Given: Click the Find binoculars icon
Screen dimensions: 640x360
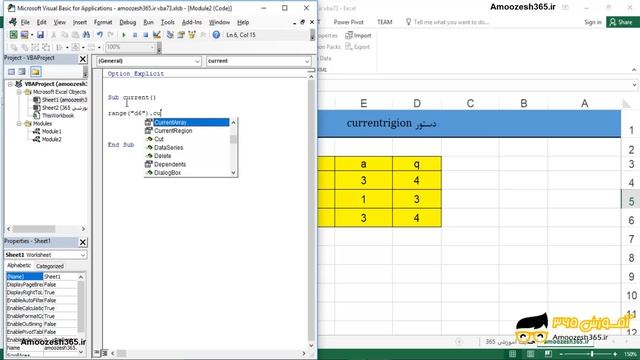Looking at the screenshot, I should pos(86,35).
